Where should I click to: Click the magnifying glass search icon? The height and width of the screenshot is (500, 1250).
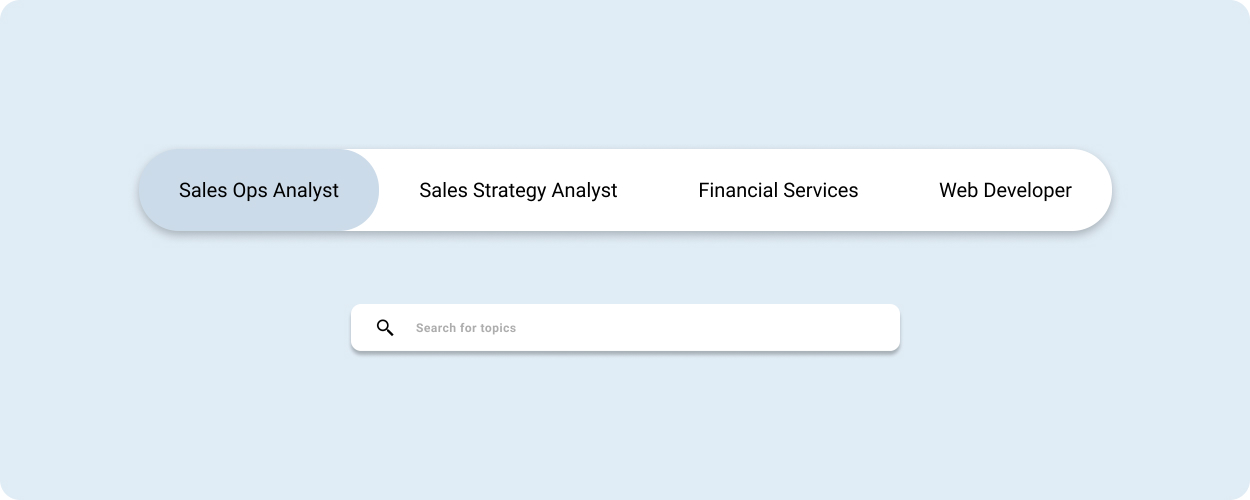click(385, 327)
